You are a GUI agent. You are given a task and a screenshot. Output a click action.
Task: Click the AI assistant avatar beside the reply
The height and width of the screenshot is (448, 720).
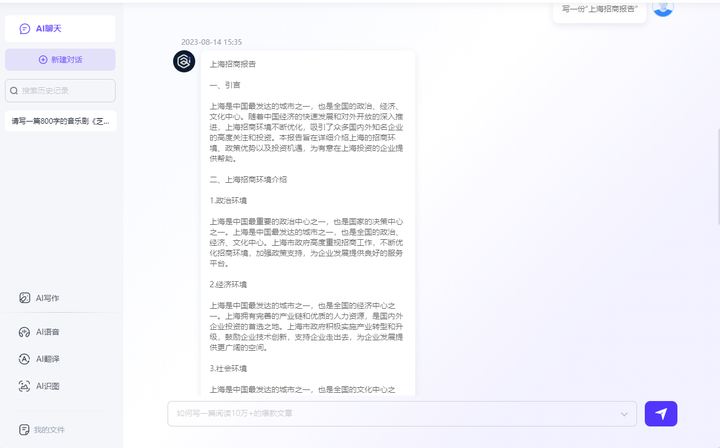click(x=184, y=62)
